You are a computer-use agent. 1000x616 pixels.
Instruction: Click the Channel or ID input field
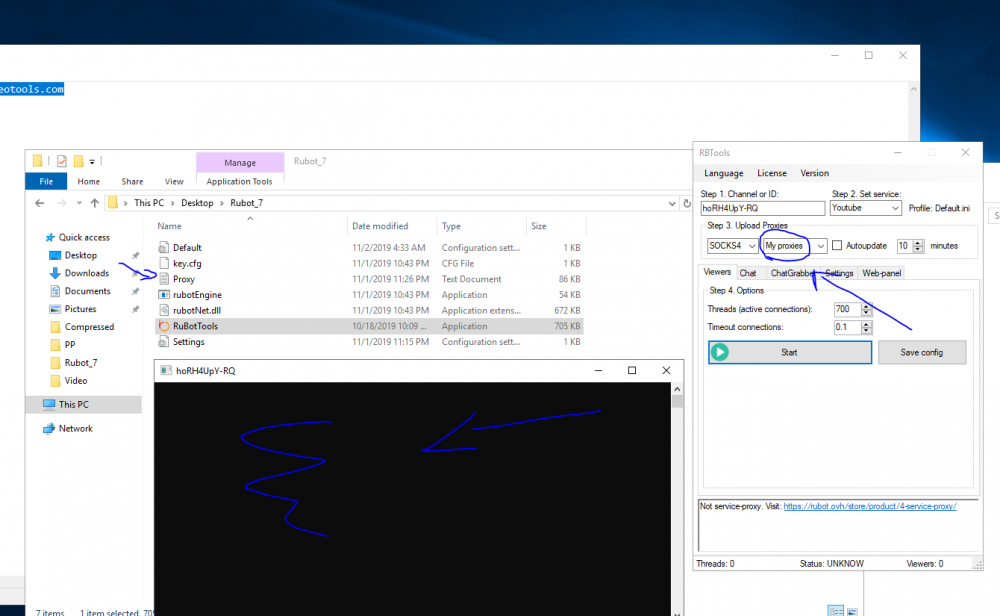point(762,208)
